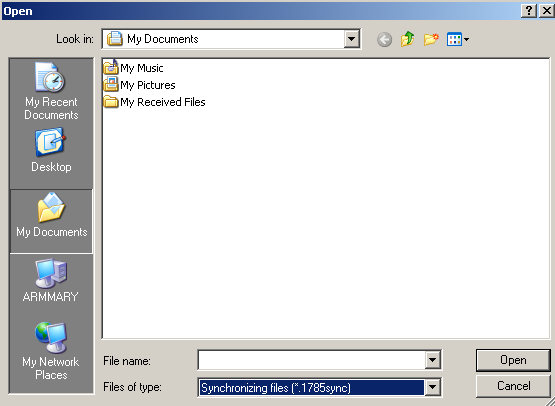Open ARMMARY computer in places bar
Viewport: 555px width, 406px height.
point(51,280)
